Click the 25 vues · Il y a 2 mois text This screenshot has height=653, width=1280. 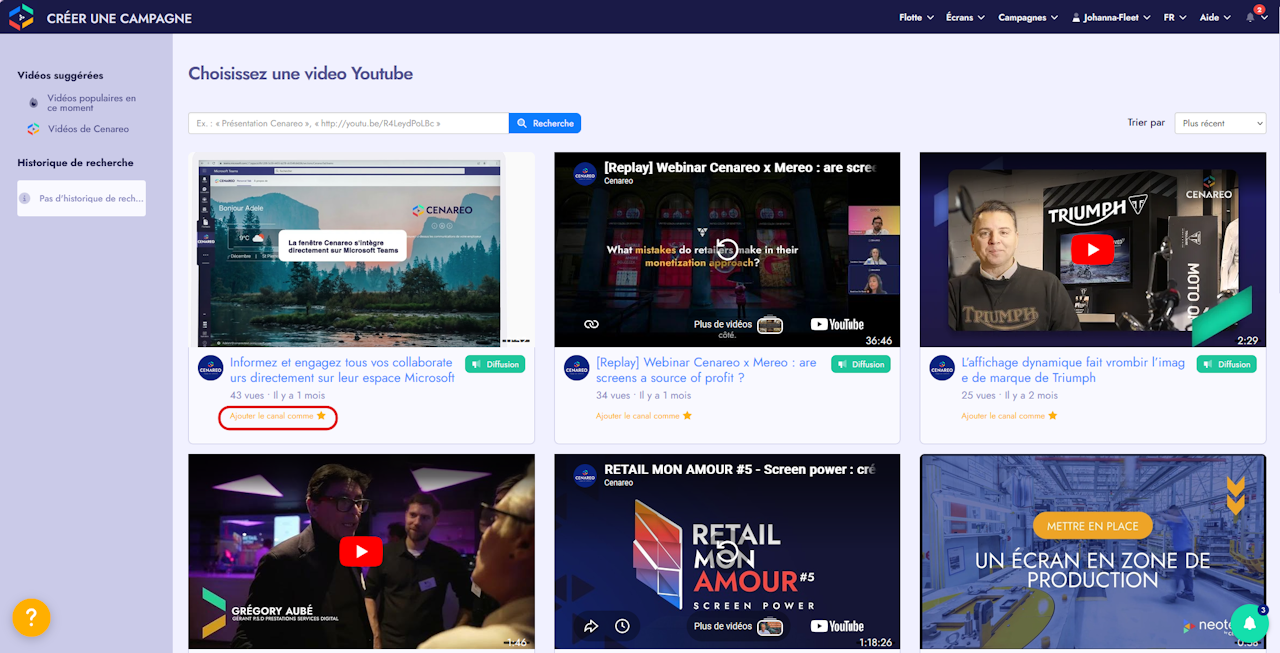pyautogui.click(x=1010, y=395)
